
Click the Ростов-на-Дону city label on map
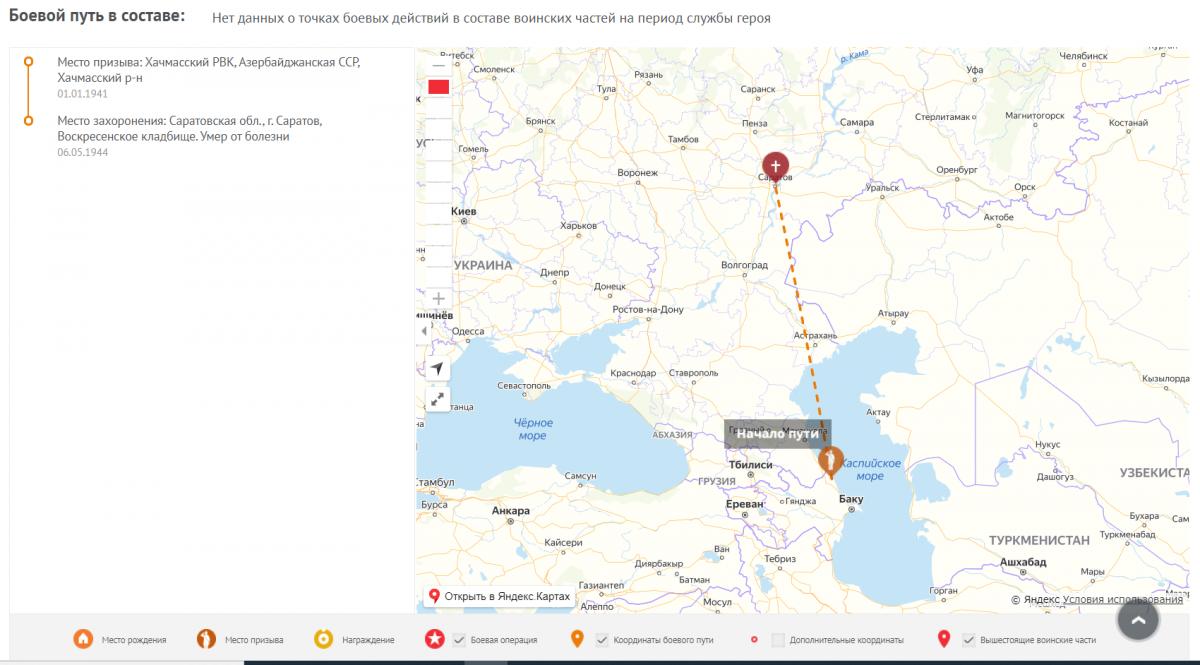[x=648, y=309]
